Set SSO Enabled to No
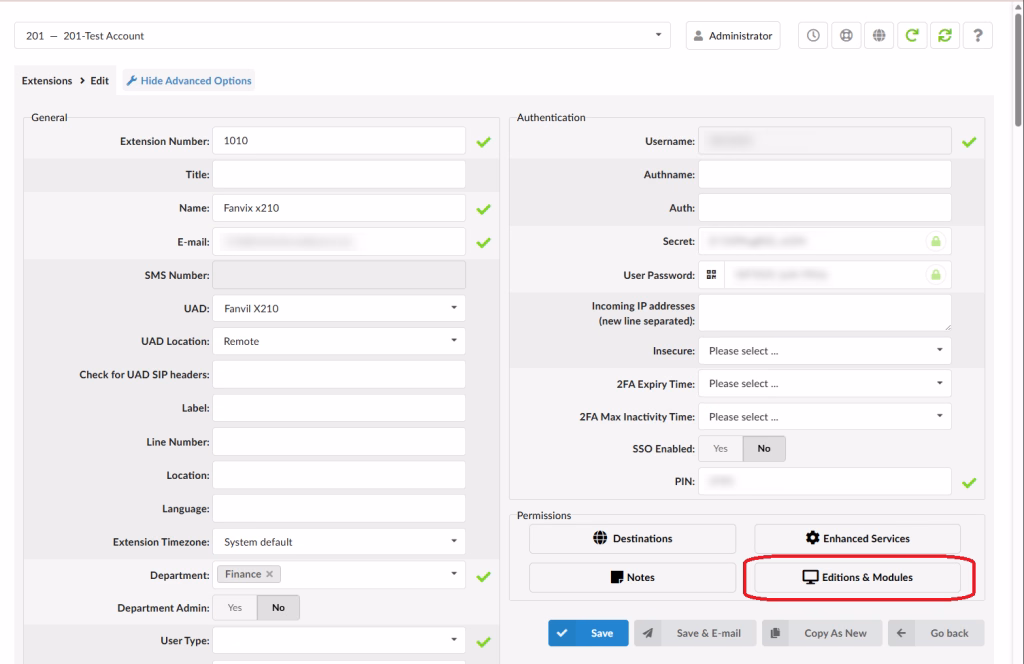 click(764, 449)
